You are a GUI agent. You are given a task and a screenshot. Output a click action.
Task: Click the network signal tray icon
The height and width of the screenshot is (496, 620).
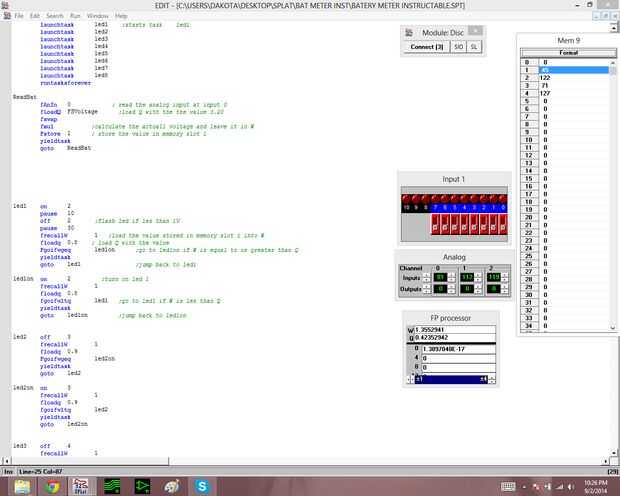tap(560, 487)
